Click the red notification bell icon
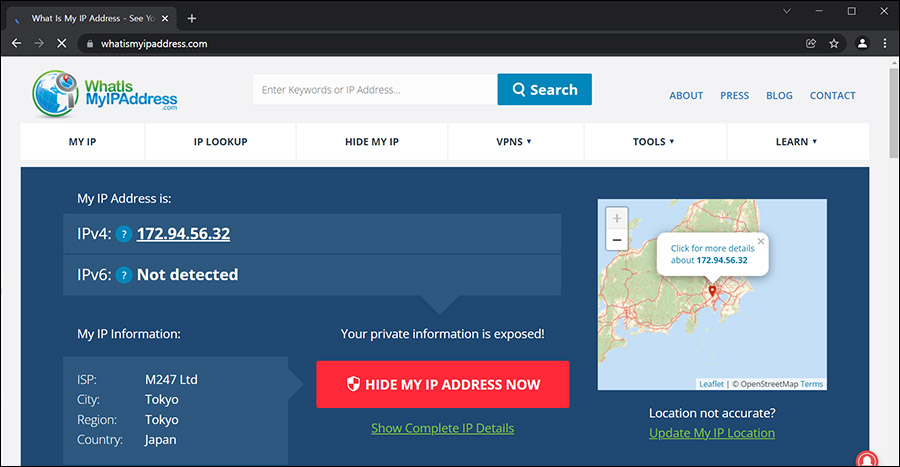The width and height of the screenshot is (900, 467). pos(867,460)
